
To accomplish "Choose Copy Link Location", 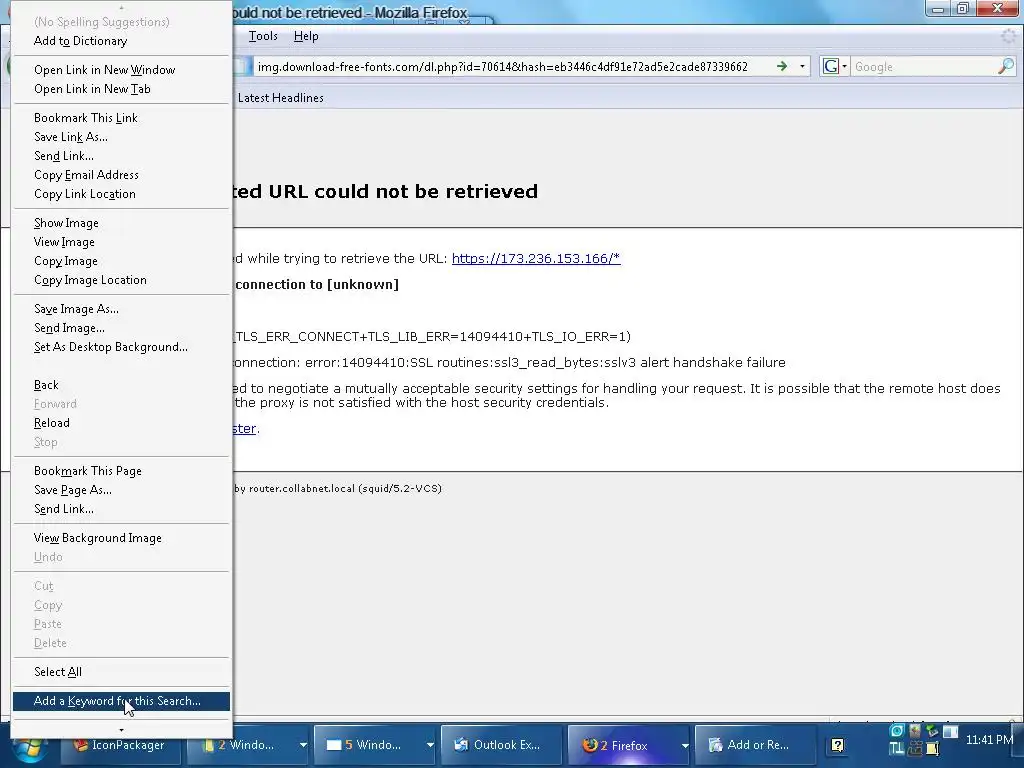I will click(121, 194).
